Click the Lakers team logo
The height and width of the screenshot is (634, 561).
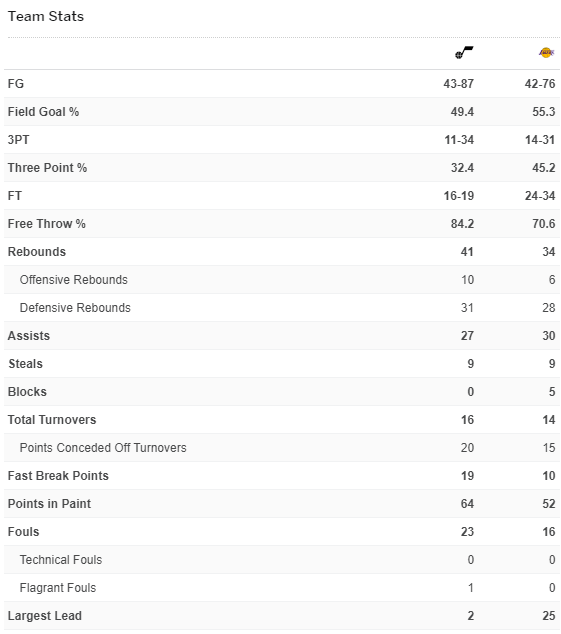(546, 53)
